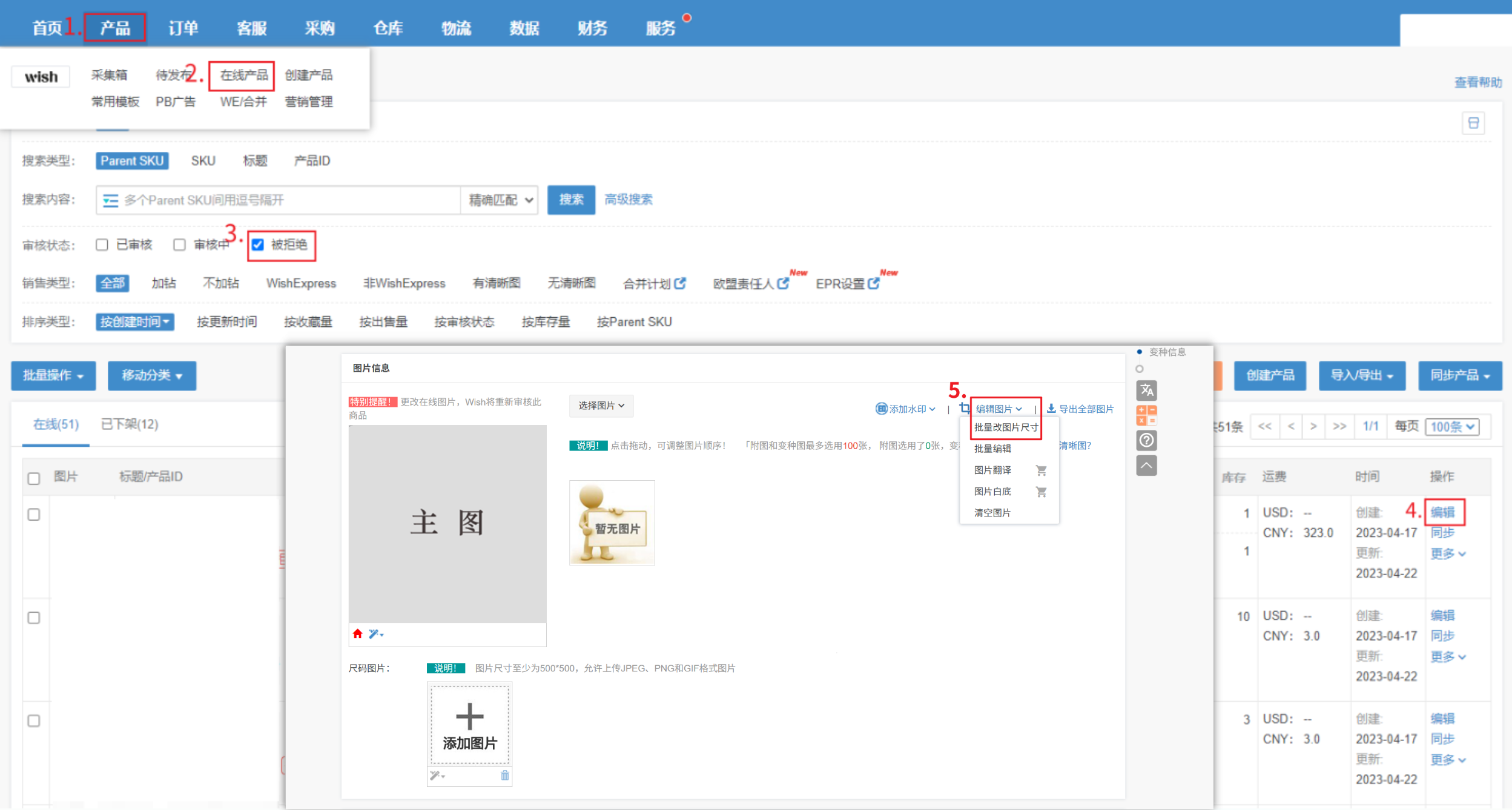Expand the 批量操作 dropdown button
The image size is (1512, 810).
(53, 376)
